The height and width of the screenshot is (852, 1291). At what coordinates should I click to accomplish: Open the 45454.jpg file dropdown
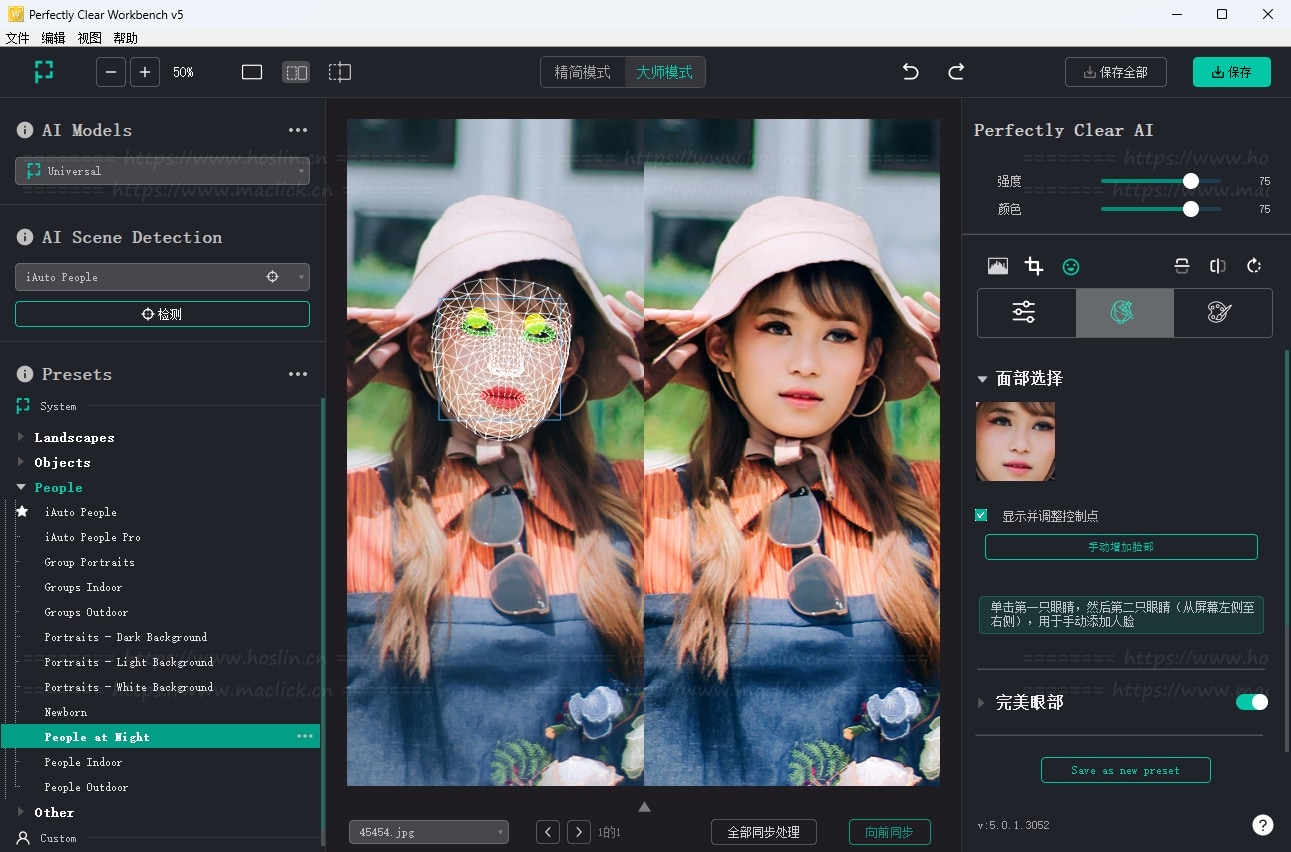point(428,832)
